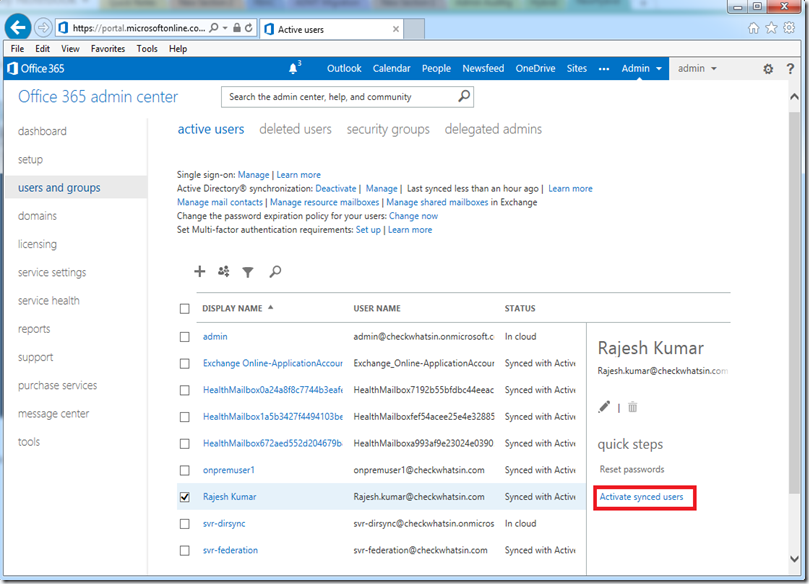Close the Active users browser tab
The image size is (809, 584).
pos(396,29)
